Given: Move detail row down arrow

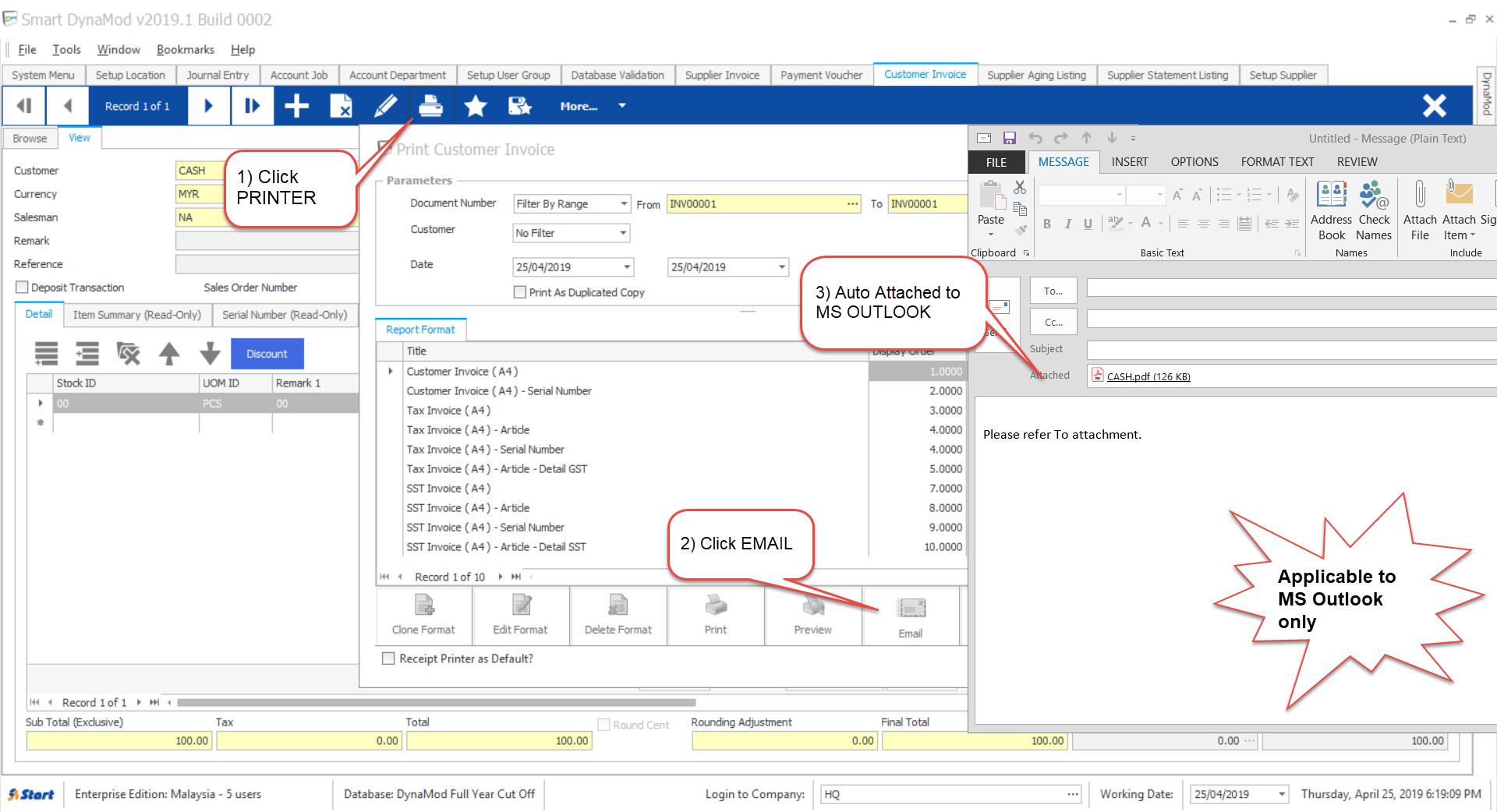Looking at the screenshot, I should pos(210,354).
